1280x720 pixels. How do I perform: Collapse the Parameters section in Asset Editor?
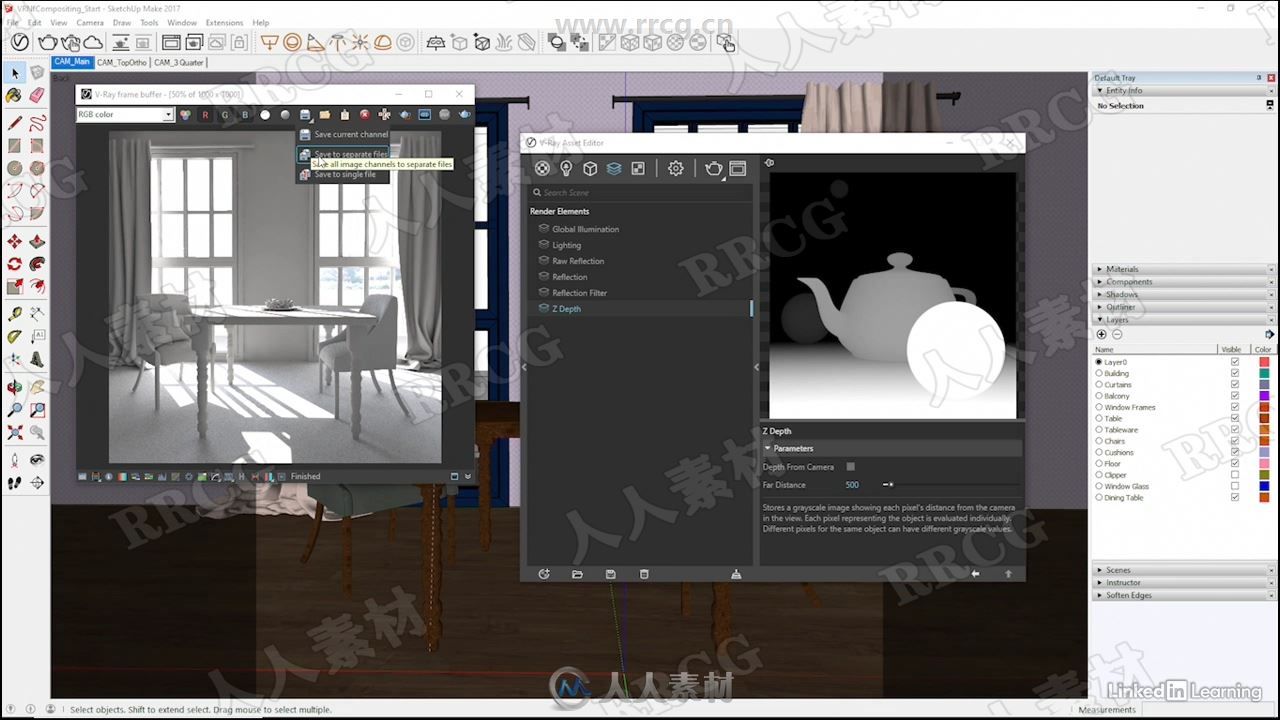click(x=891, y=448)
